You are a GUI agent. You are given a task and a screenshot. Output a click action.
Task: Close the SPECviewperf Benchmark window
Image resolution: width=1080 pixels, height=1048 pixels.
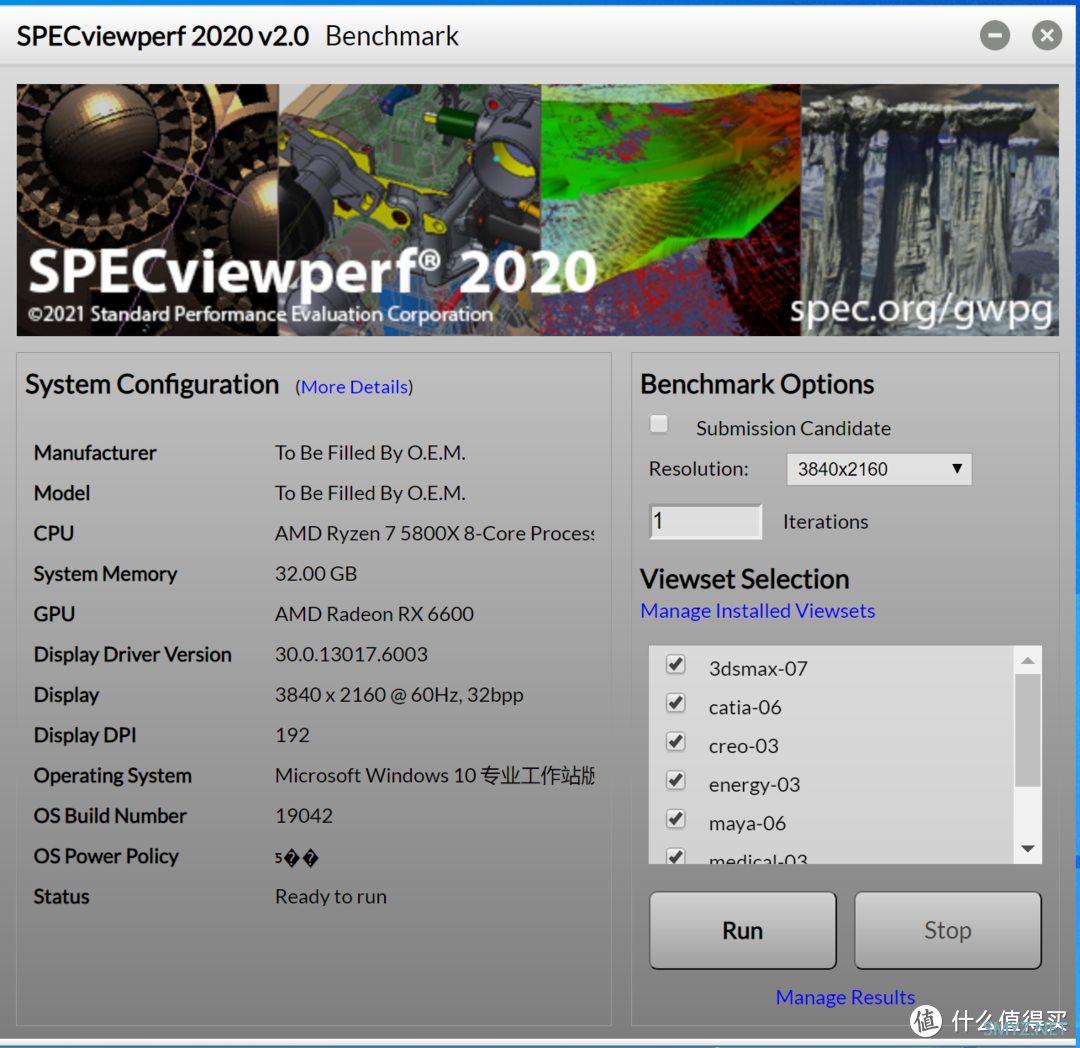(x=1046, y=35)
